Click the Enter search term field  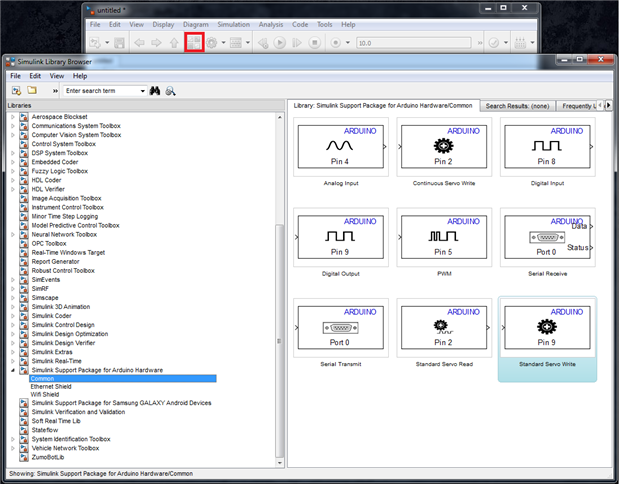click(100, 91)
